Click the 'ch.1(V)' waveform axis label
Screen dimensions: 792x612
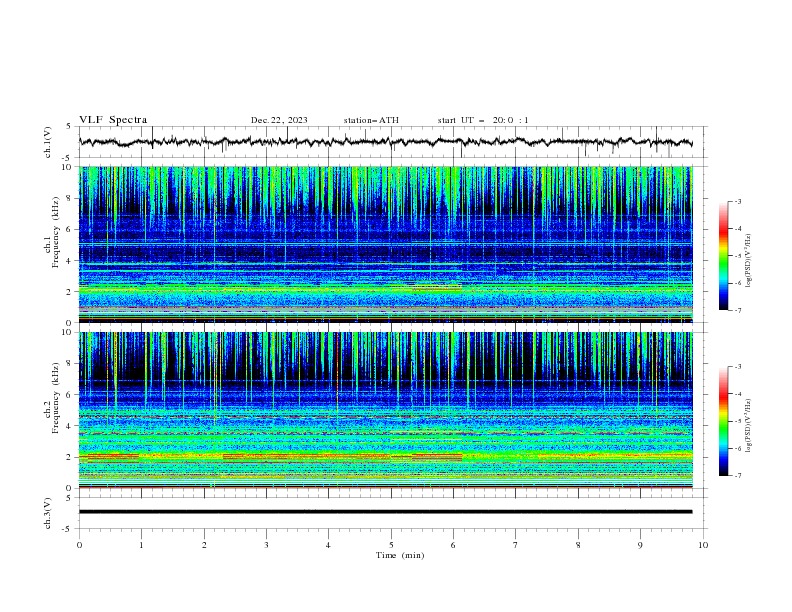pos(48,142)
